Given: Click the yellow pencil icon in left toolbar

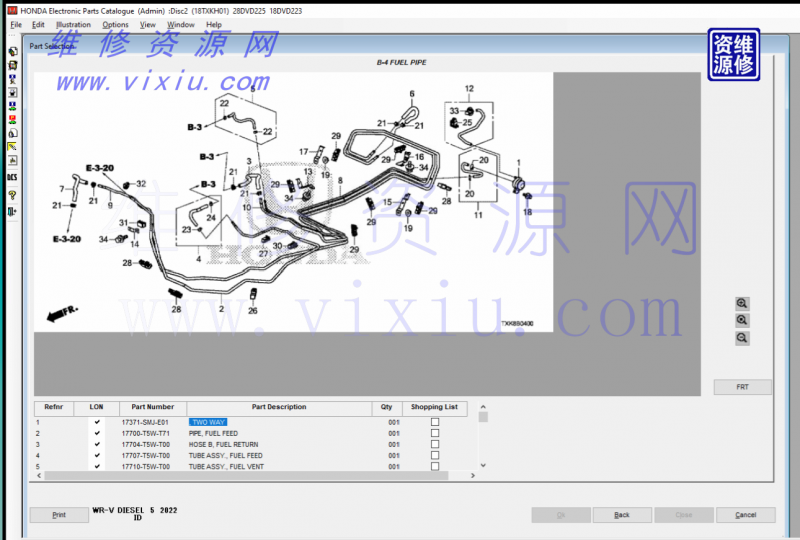Looking at the screenshot, I should click(x=12, y=147).
